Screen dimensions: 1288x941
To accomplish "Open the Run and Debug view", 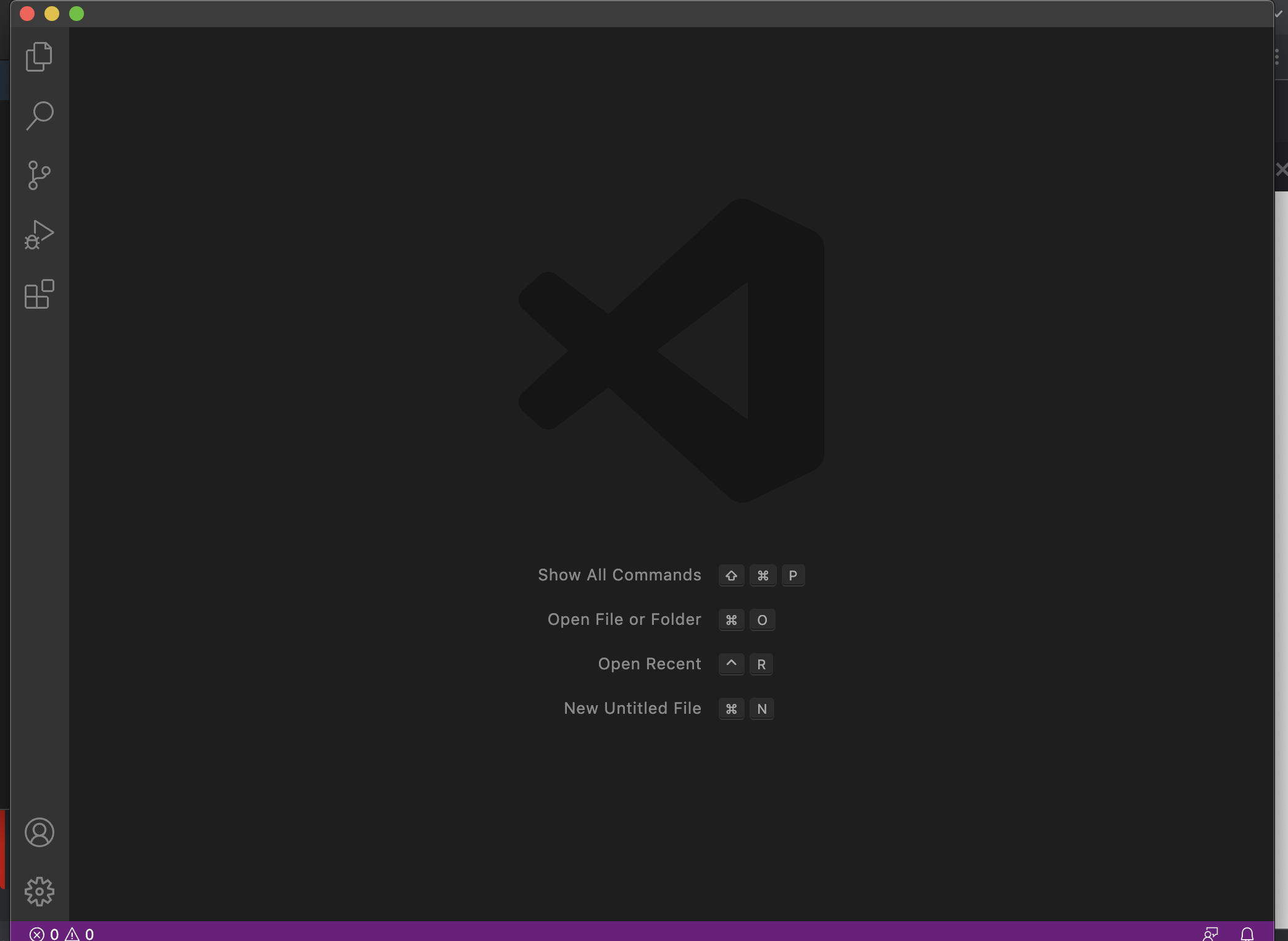I will 40,235.
